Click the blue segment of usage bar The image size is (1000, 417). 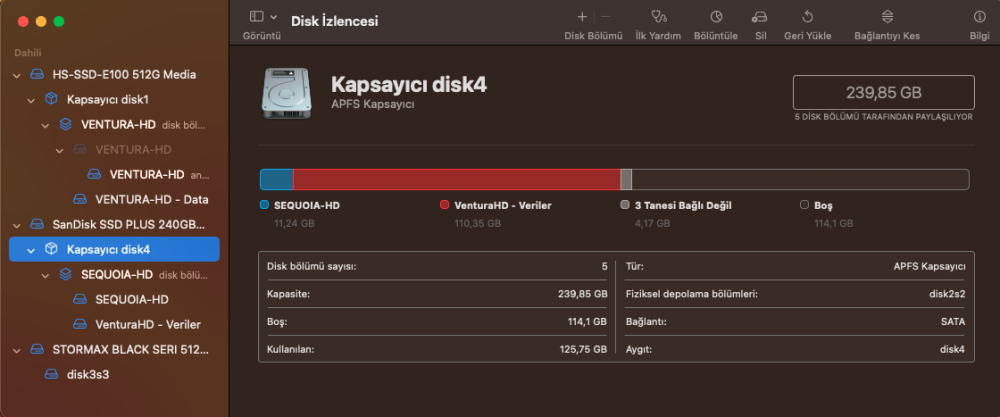(277, 179)
